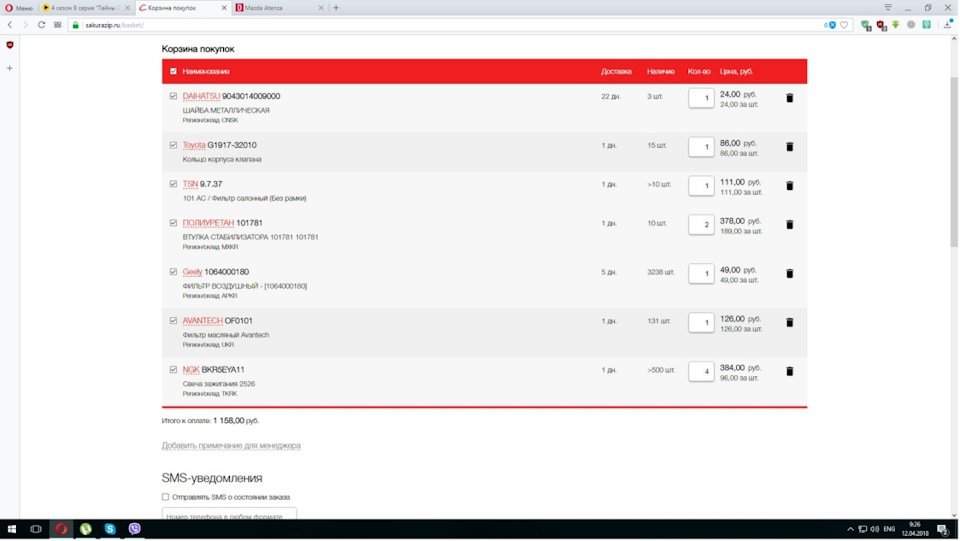Edit quantity field for DAIHATSU washer

pos(701,98)
